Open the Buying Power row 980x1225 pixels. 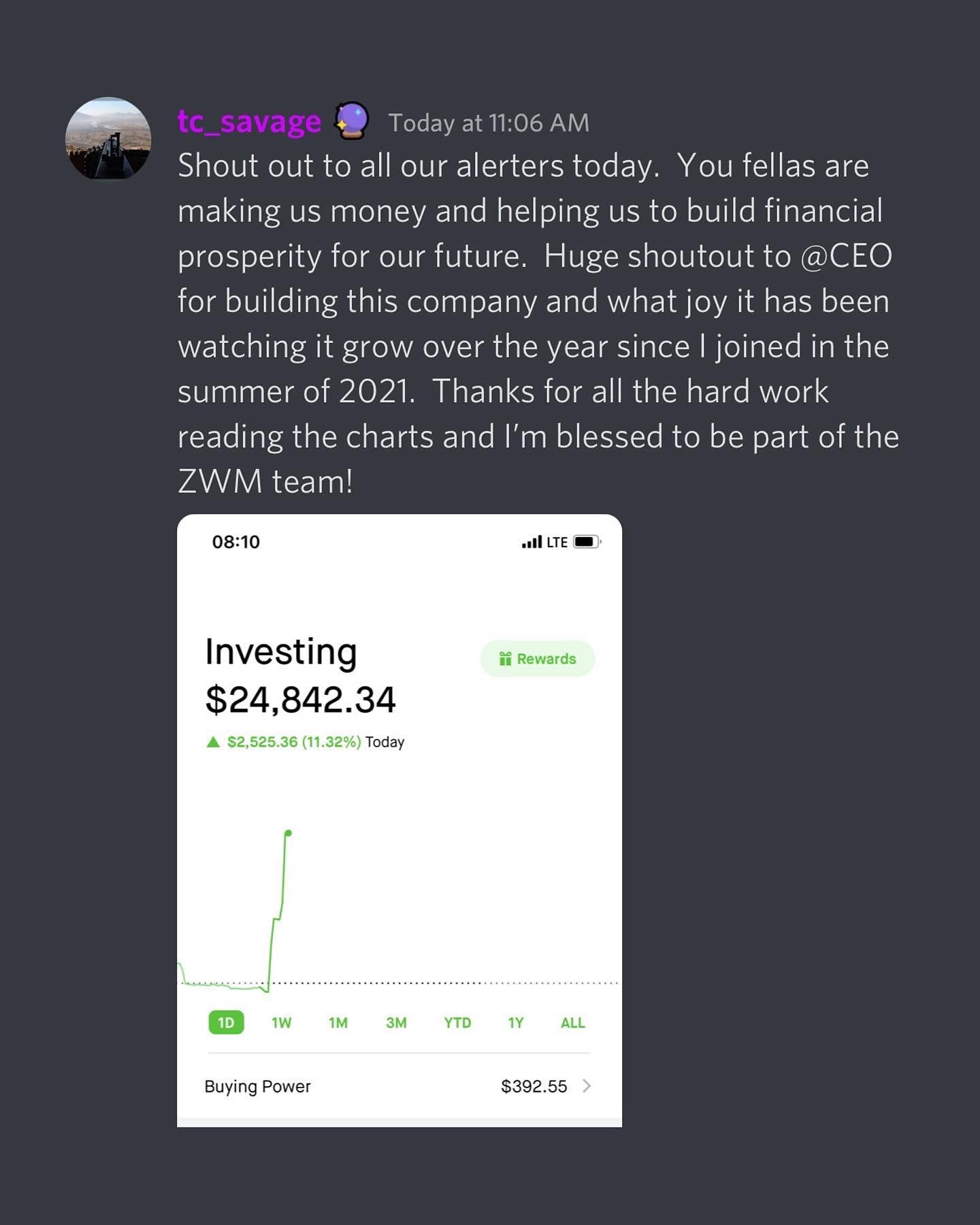click(x=399, y=1086)
